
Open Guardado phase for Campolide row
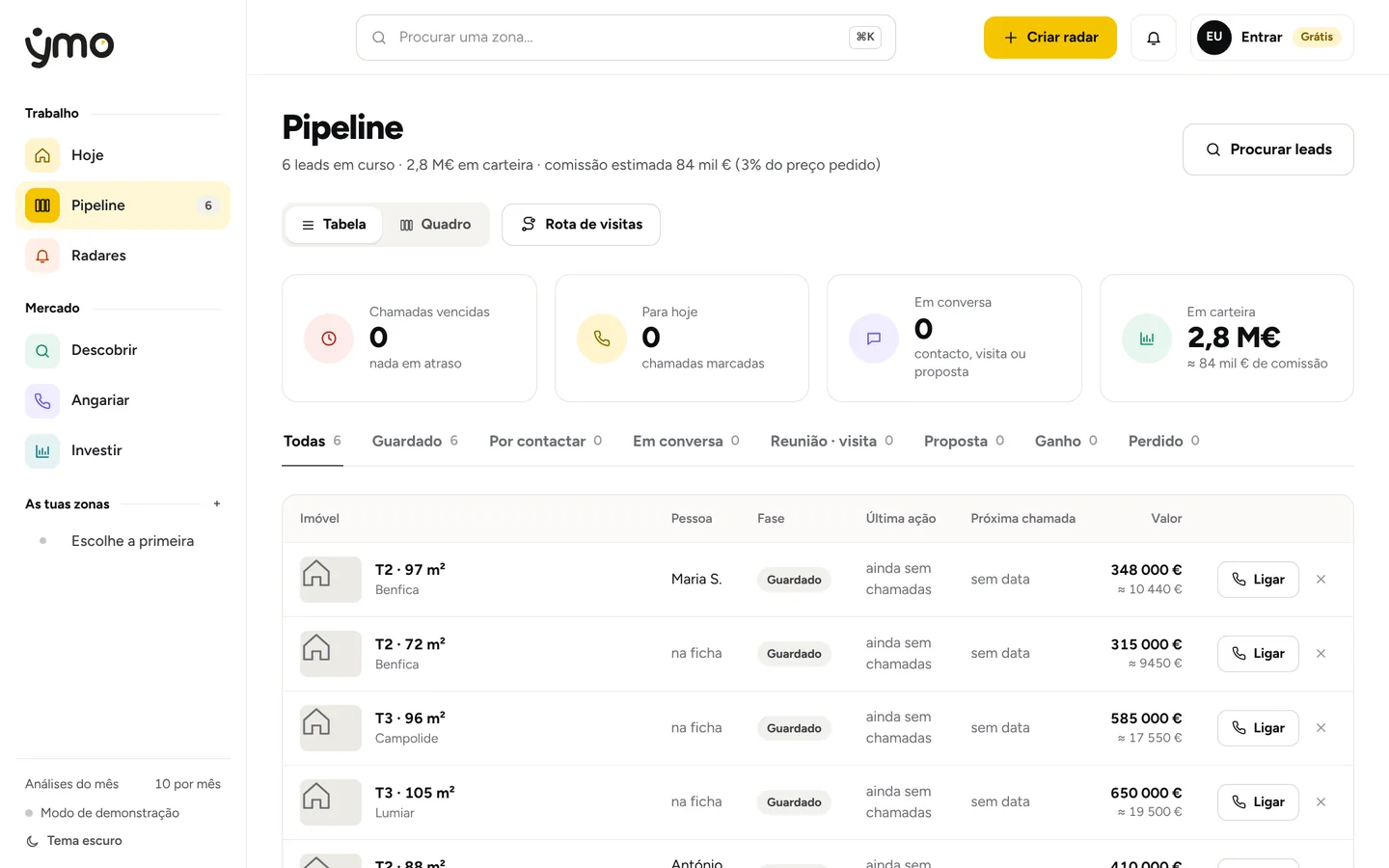794,728
